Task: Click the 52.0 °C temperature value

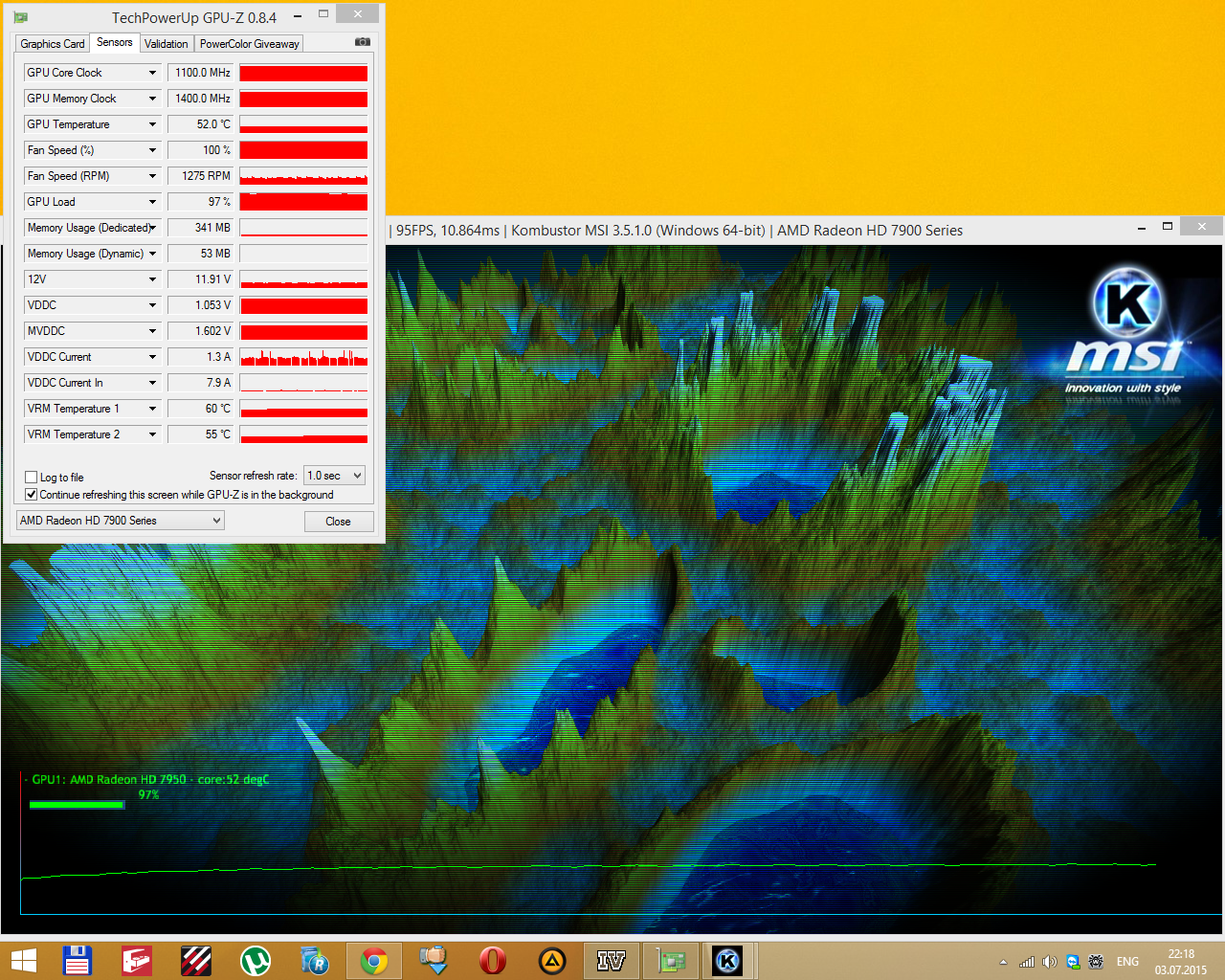Action: pos(201,124)
